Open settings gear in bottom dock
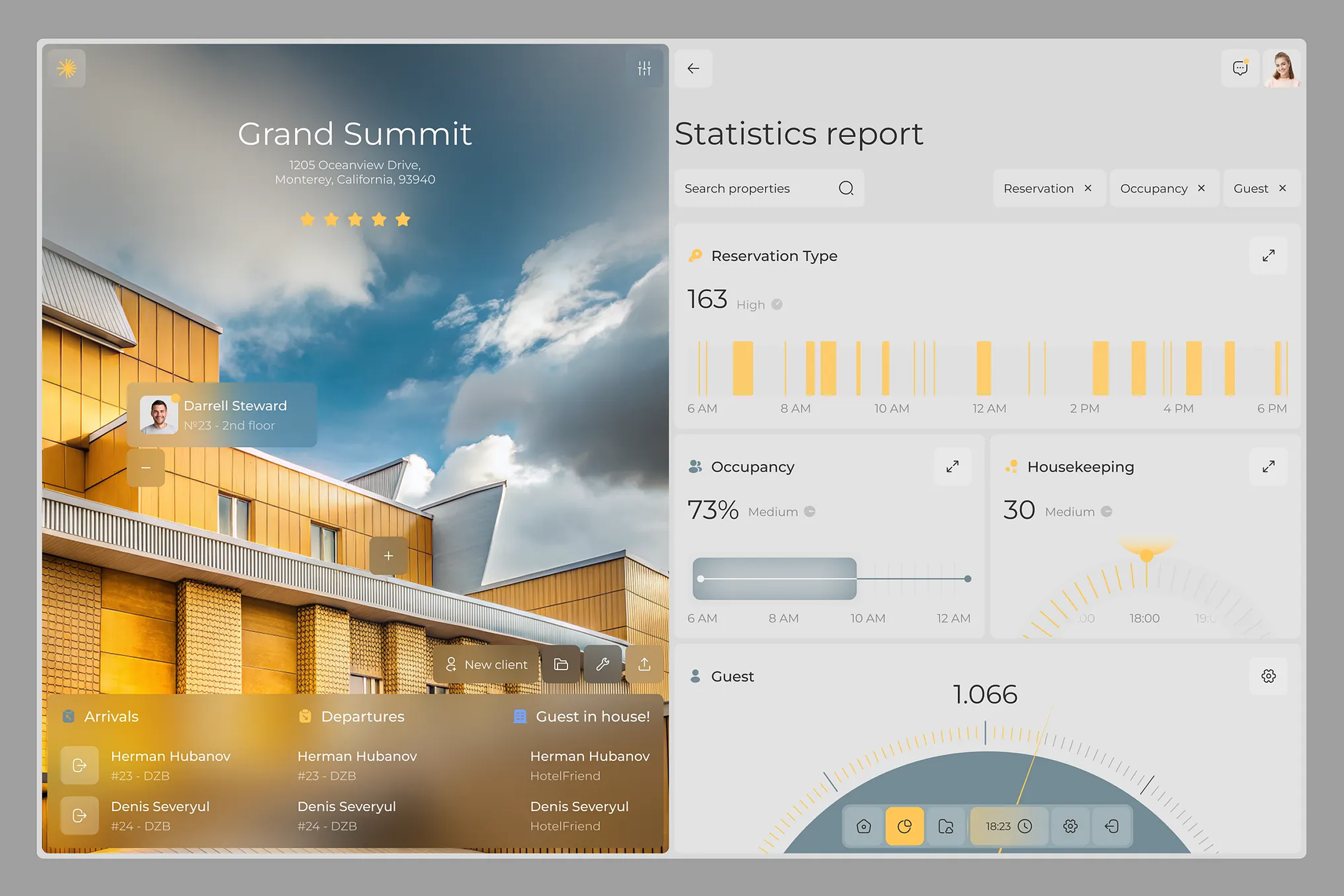The image size is (1344, 896). pos(1070,827)
